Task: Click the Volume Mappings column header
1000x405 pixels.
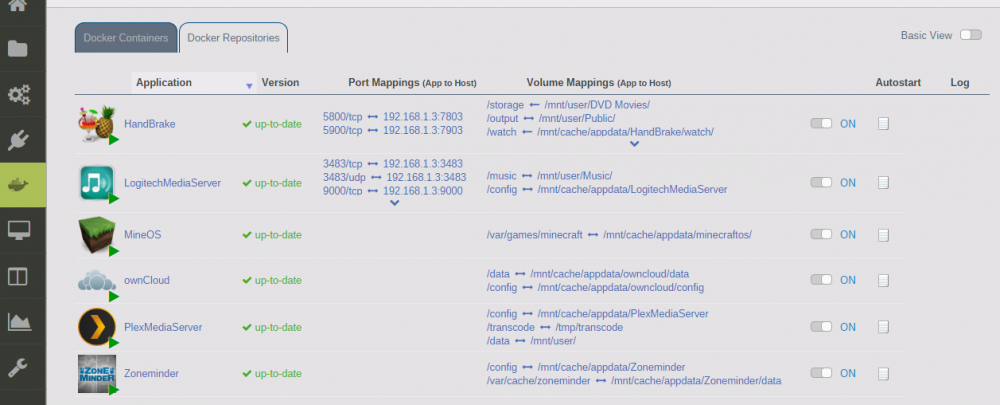Action: coord(599,83)
